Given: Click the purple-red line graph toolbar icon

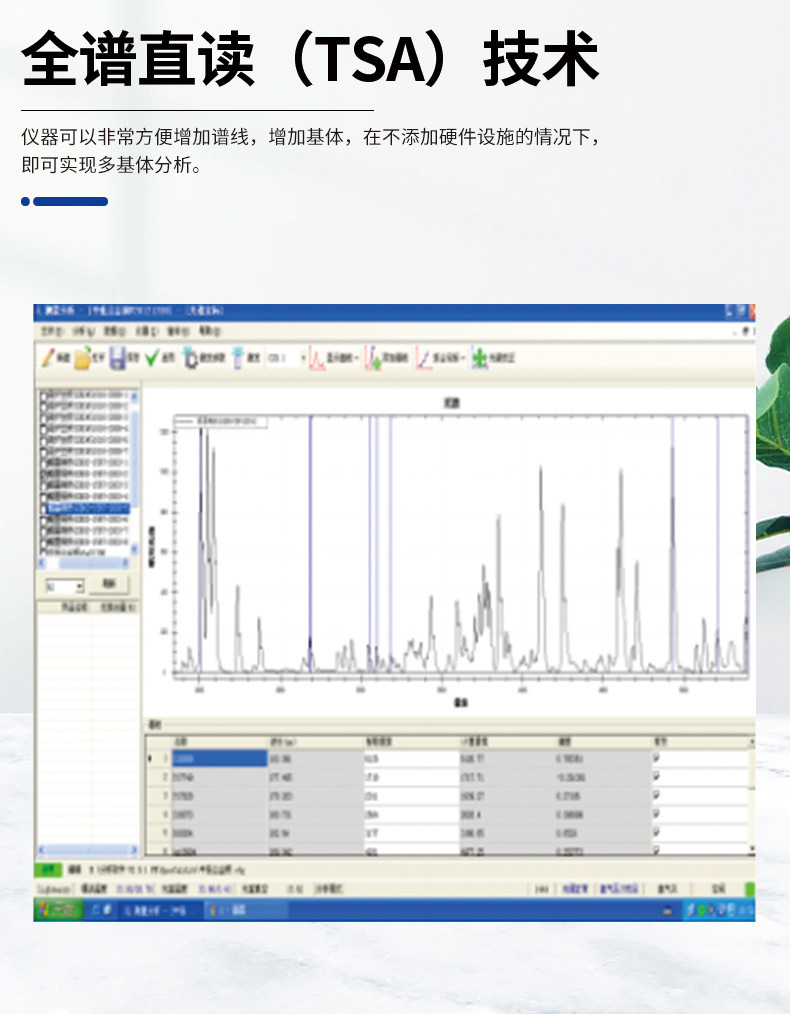Looking at the screenshot, I should (423, 358).
